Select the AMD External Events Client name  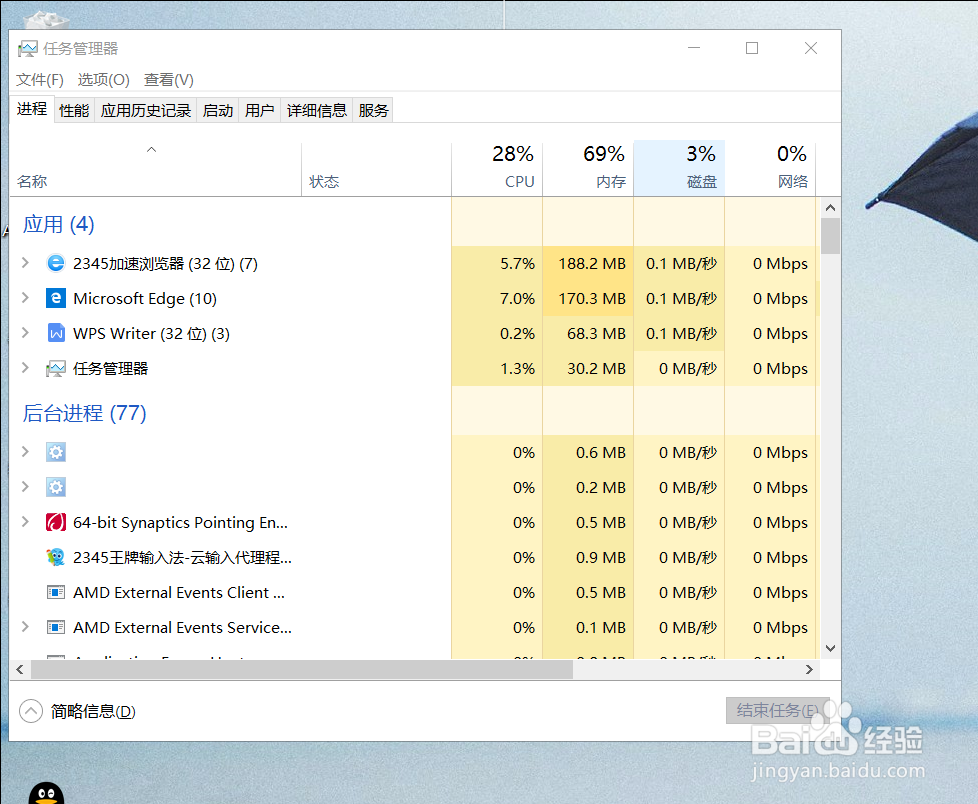(x=179, y=593)
